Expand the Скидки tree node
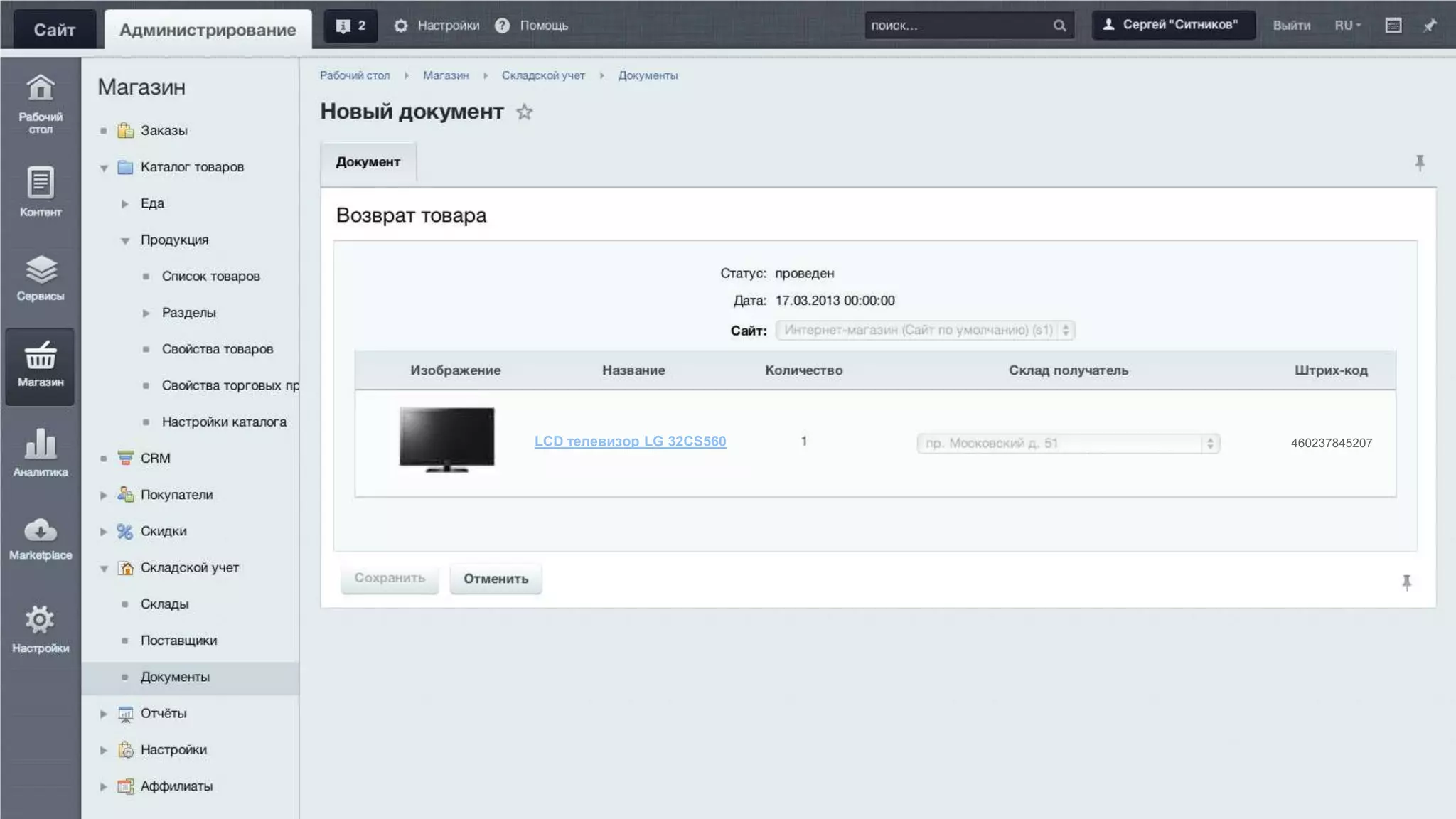Image resolution: width=1456 pixels, height=819 pixels. [104, 532]
